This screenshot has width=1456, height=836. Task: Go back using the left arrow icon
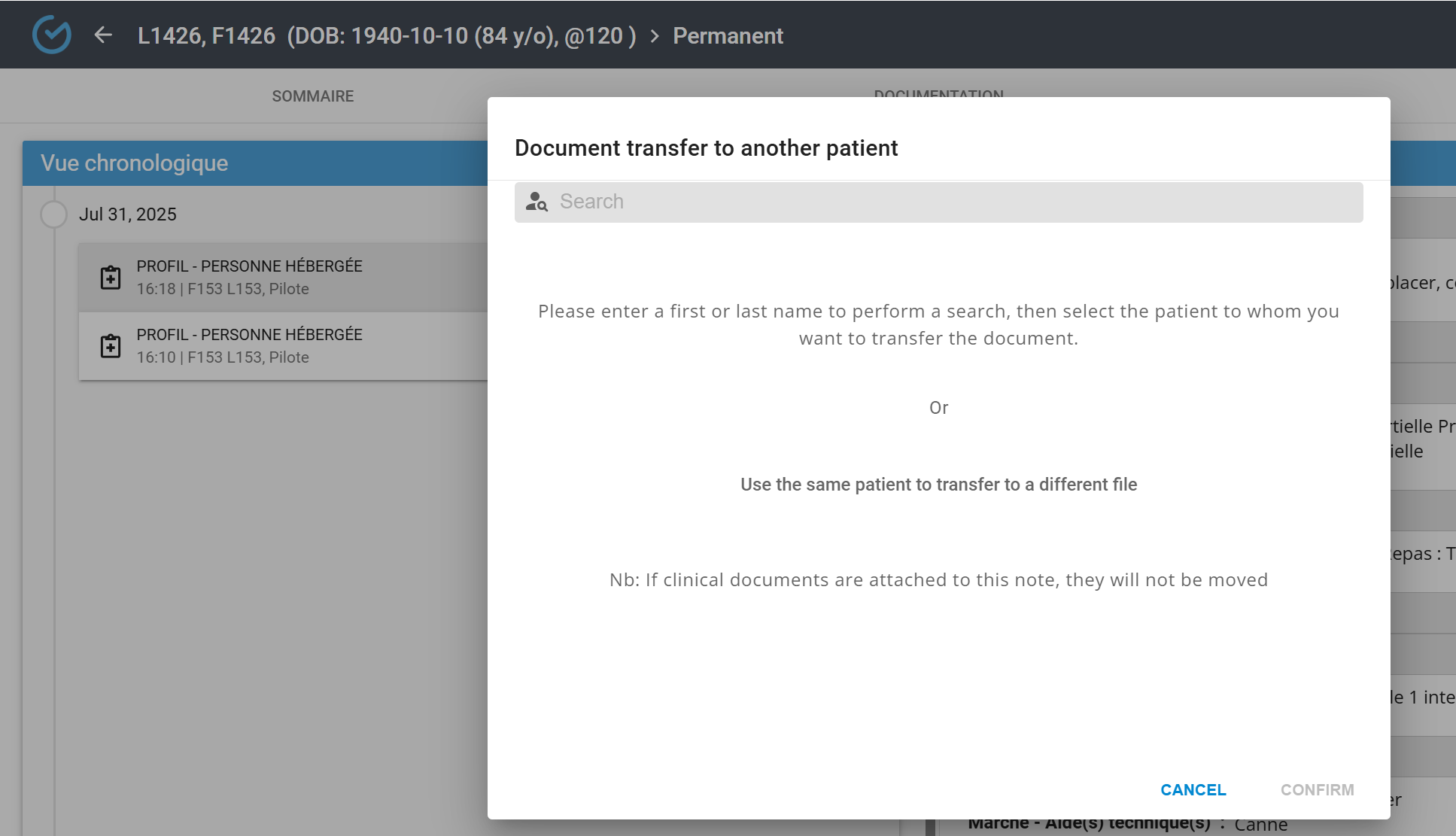tap(103, 35)
